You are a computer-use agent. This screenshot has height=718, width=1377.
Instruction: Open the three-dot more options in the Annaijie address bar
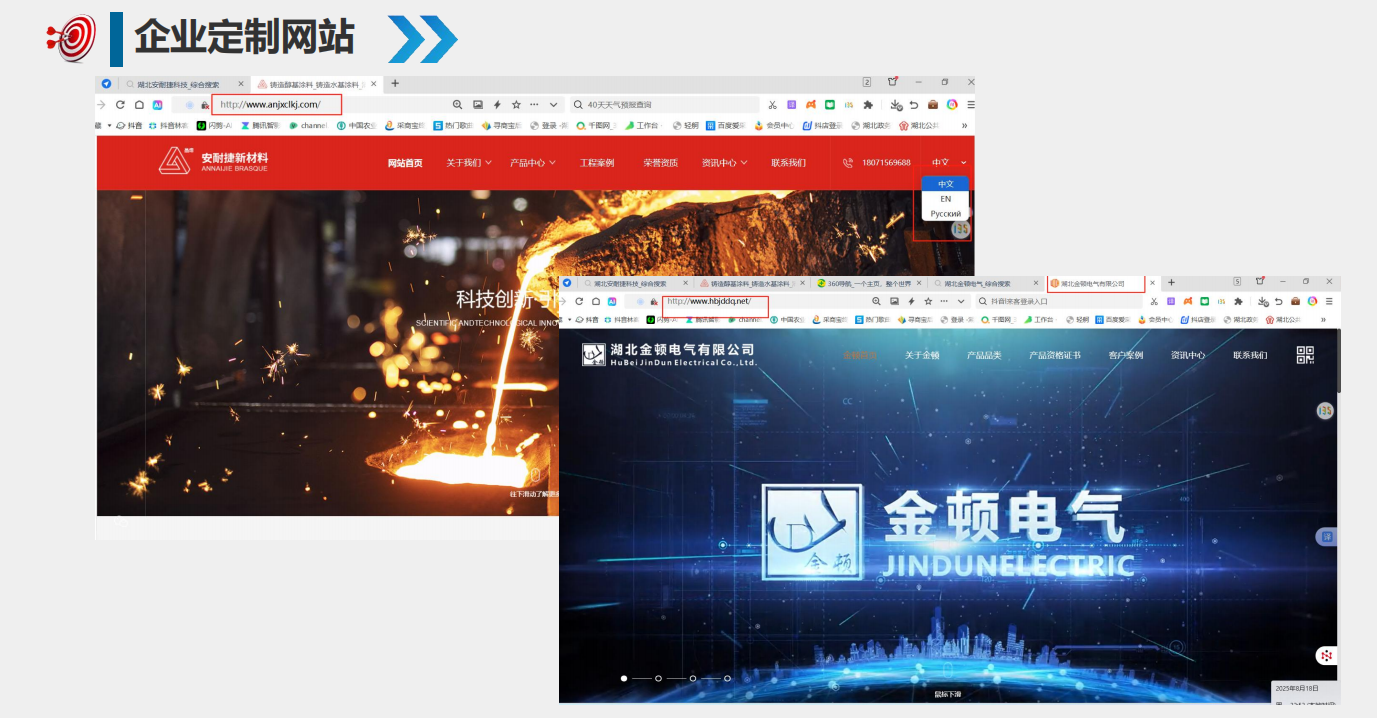click(534, 104)
